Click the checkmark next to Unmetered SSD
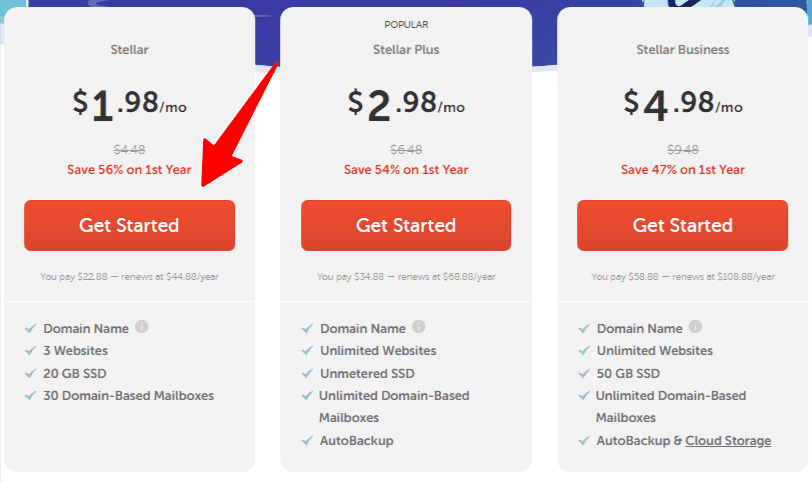The height and width of the screenshot is (482, 812). pyautogui.click(x=307, y=373)
